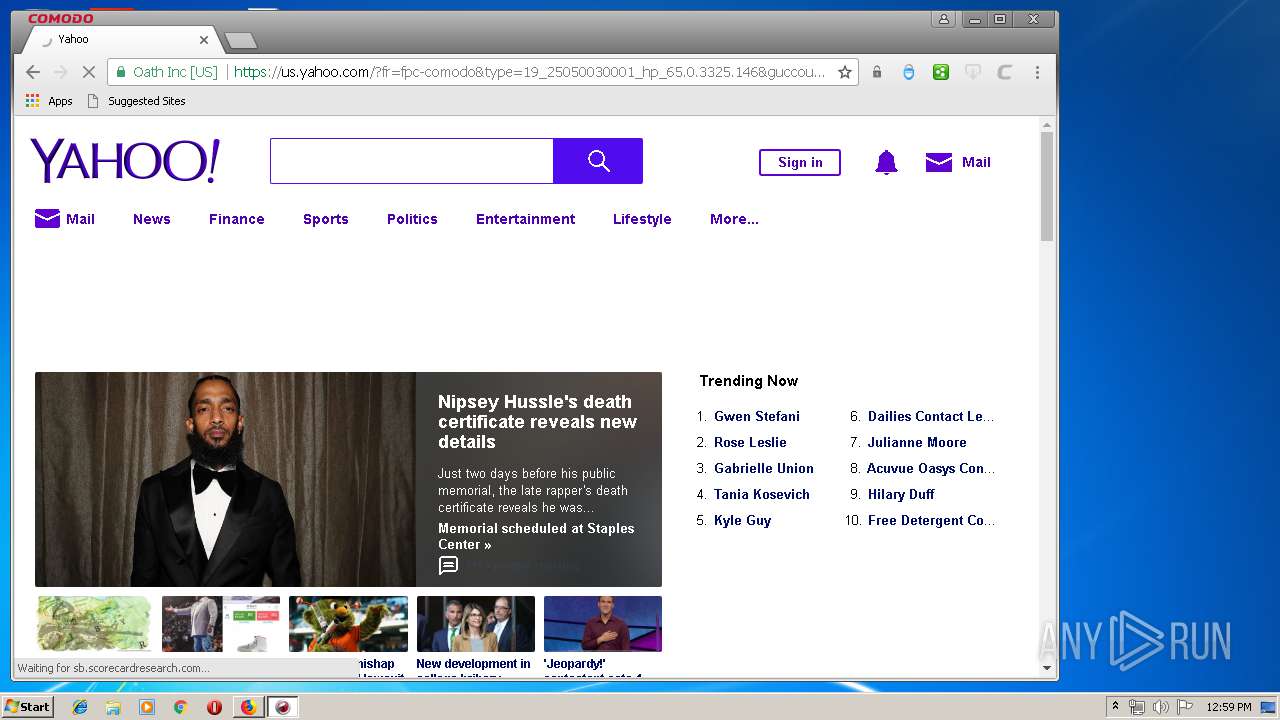Screen dimensions: 1280x720
Task: Open Mail link next to bell icon
Action: pos(958,162)
